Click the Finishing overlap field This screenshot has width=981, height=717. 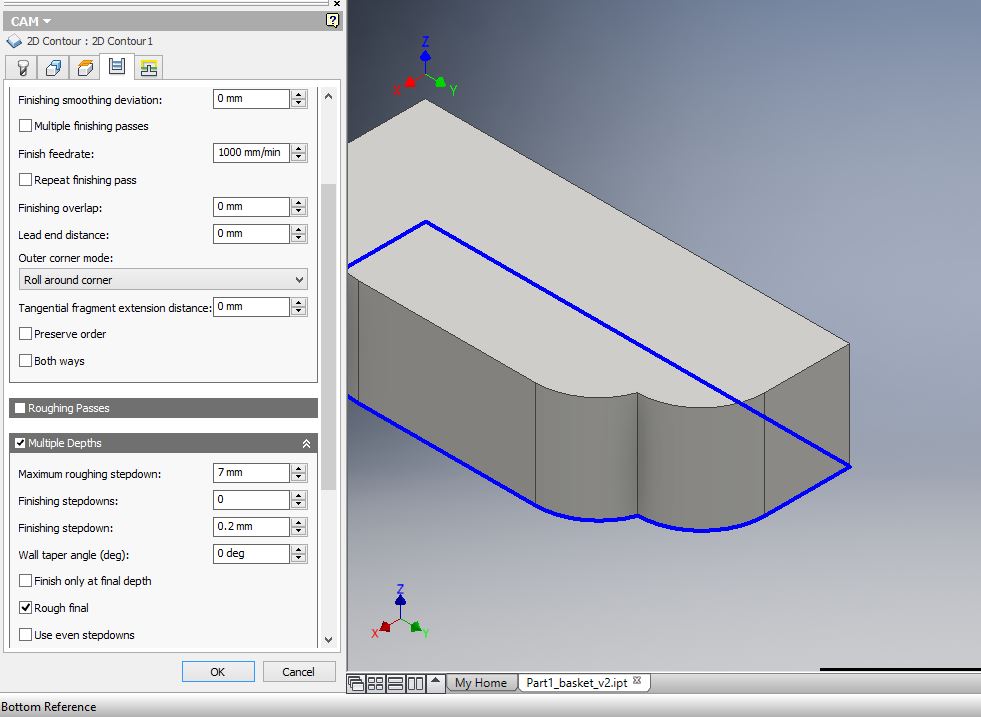pyautogui.click(x=251, y=207)
